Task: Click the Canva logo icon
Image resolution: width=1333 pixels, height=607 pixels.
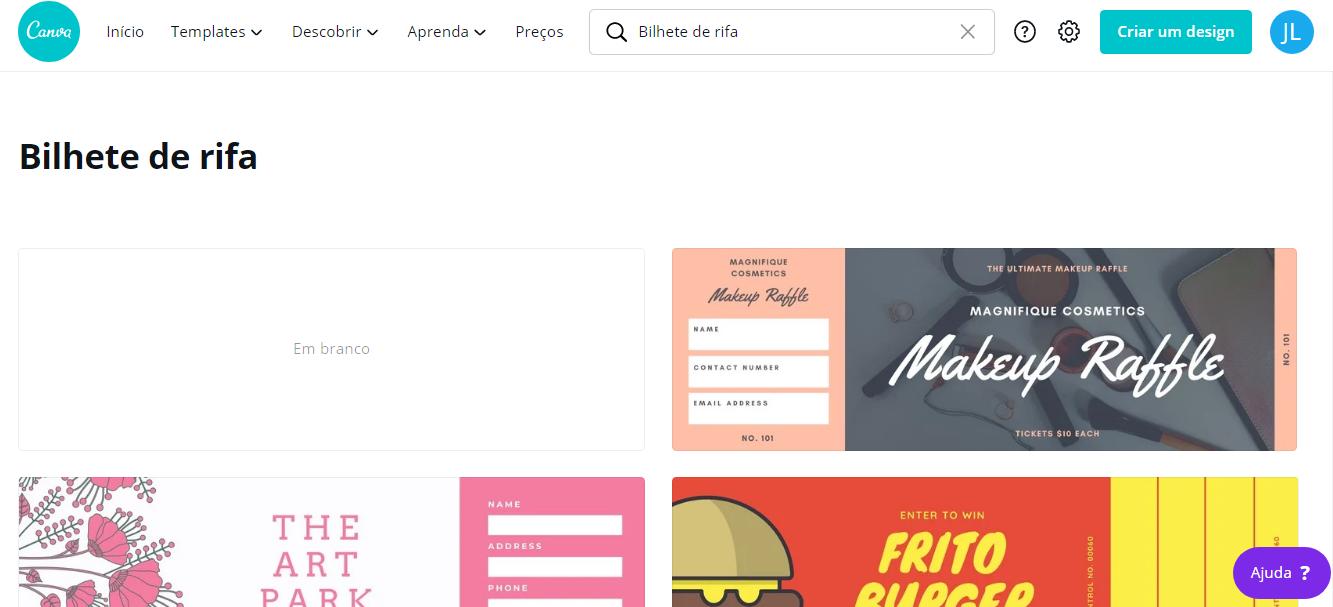Action: tap(48, 32)
